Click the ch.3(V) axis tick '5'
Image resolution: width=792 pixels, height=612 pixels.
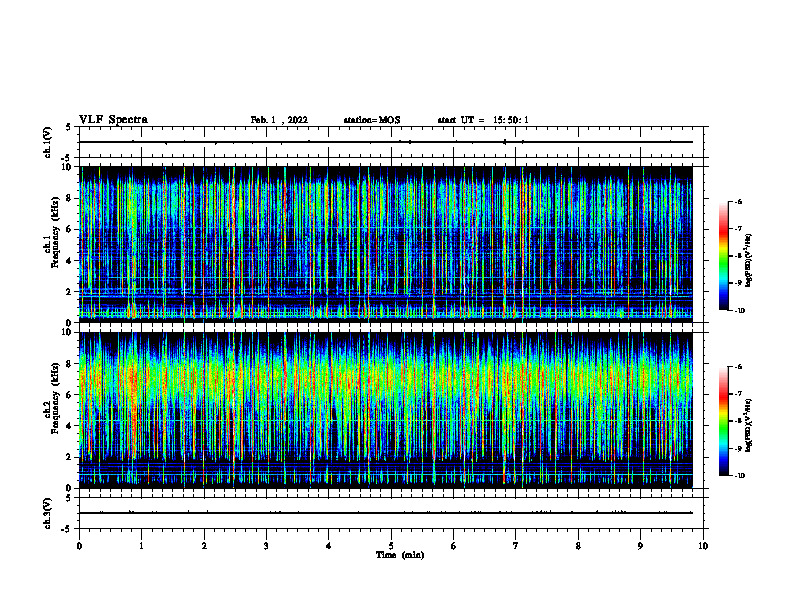pos(70,498)
